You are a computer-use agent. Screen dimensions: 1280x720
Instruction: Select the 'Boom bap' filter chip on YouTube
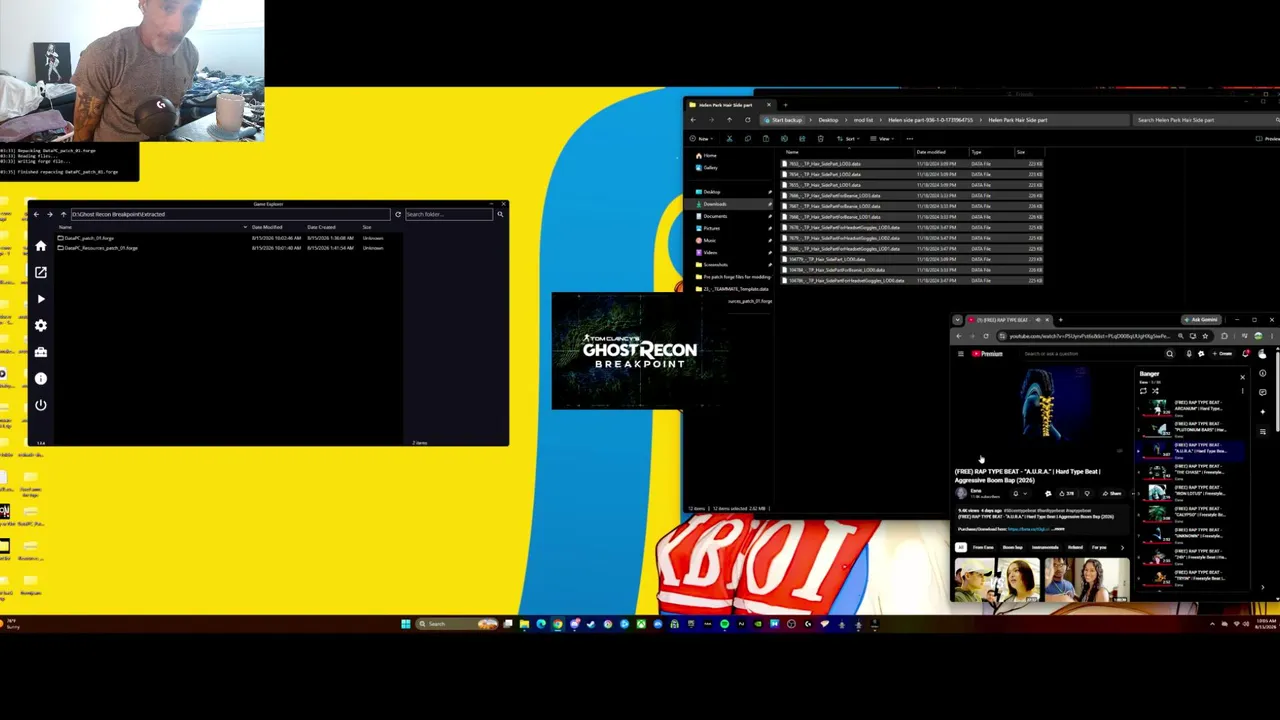pyautogui.click(x=1012, y=547)
